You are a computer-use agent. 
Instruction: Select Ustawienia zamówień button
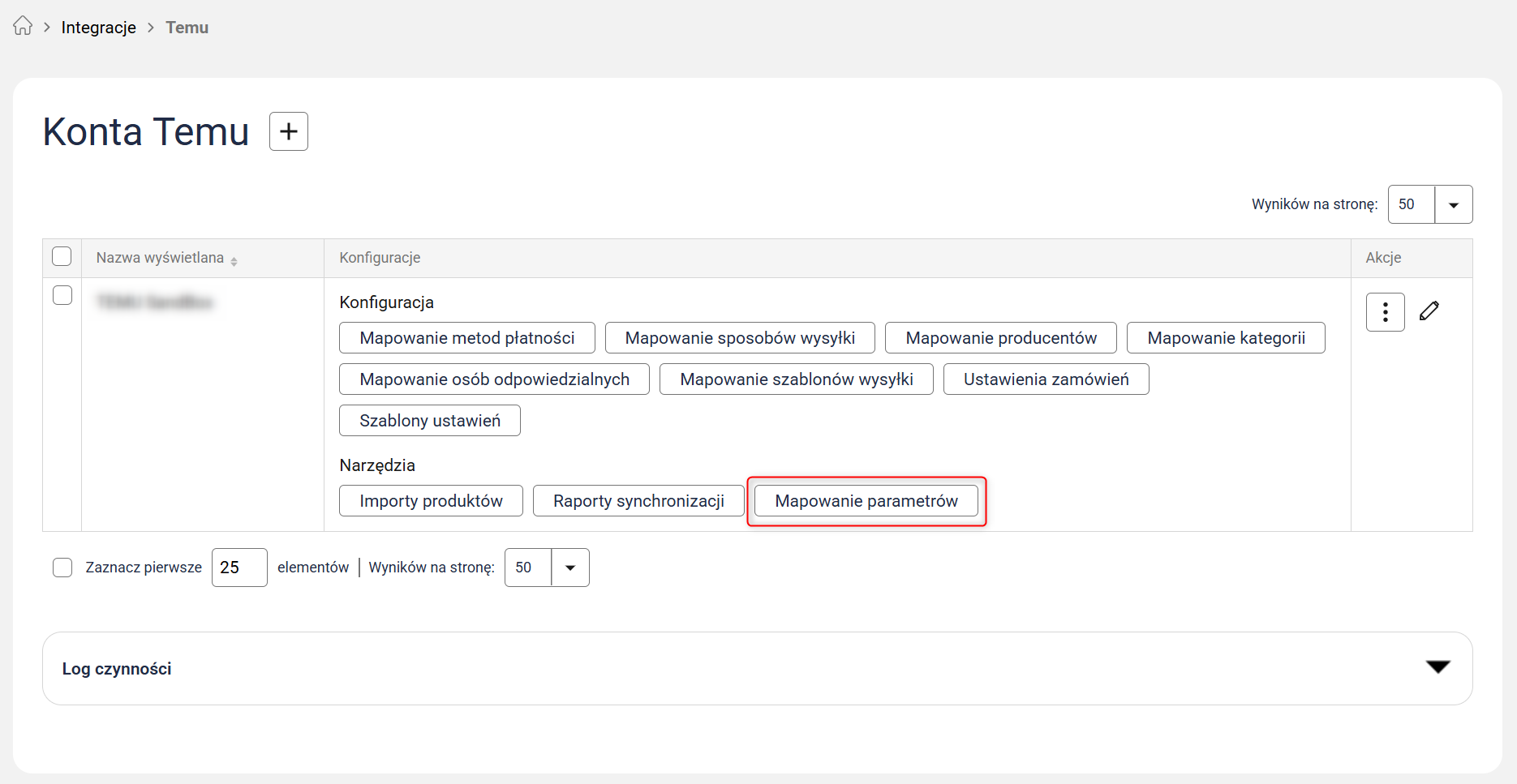1046,379
